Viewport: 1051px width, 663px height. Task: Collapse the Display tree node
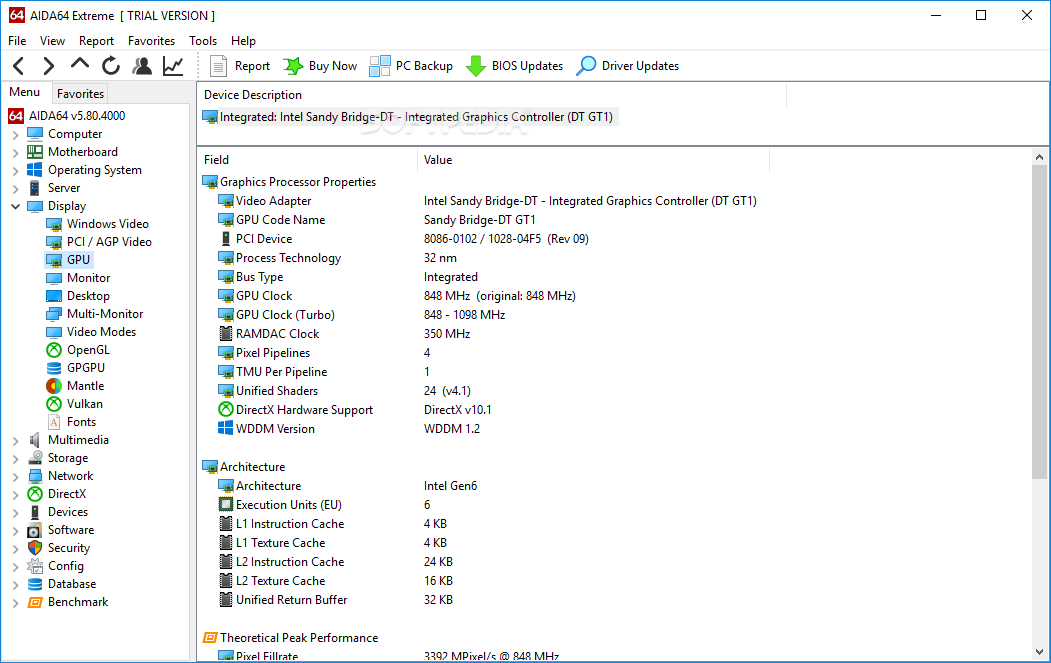15,206
